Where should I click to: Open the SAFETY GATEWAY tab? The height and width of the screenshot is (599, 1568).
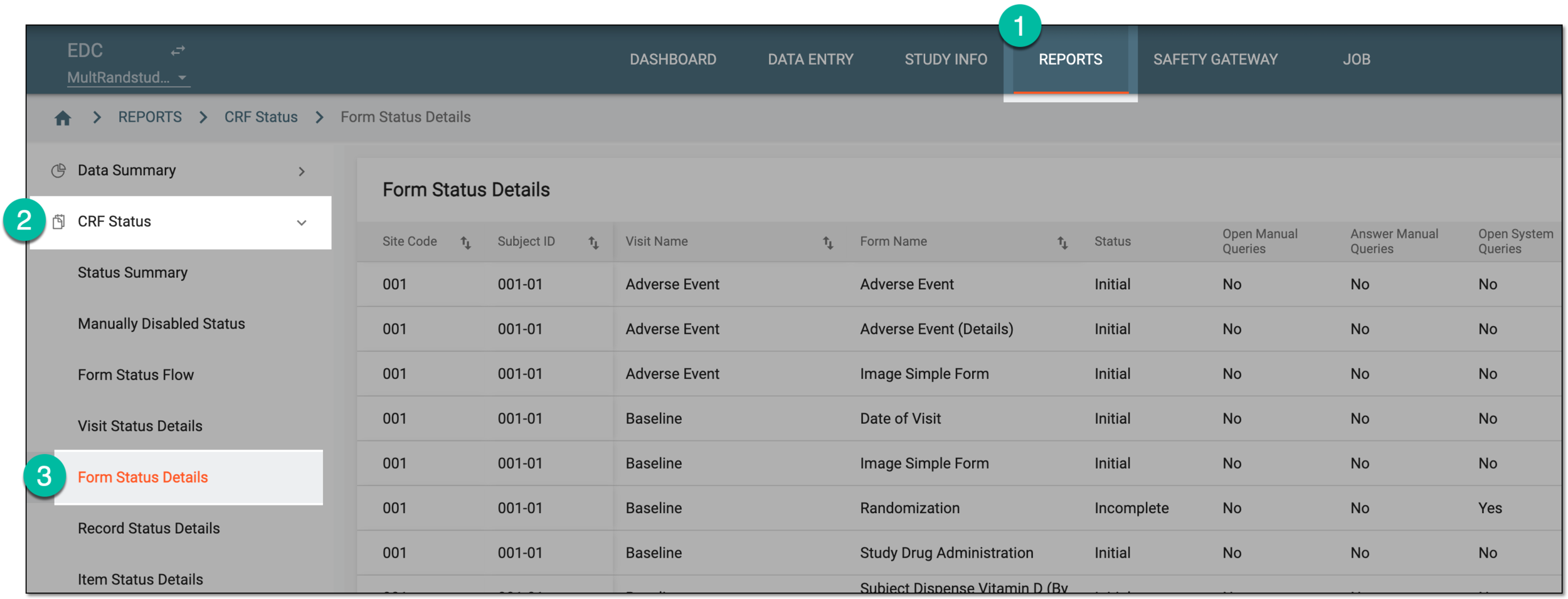coord(1216,60)
